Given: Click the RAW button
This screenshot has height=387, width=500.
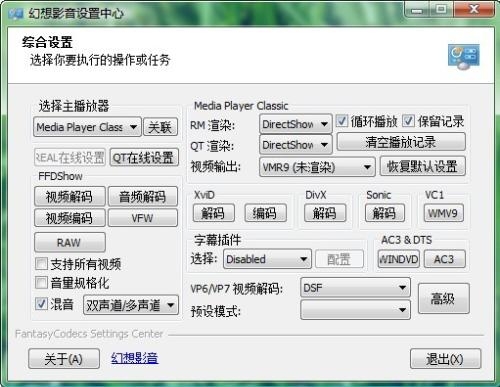Looking at the screenshot, I should click(x=70, y=242).
